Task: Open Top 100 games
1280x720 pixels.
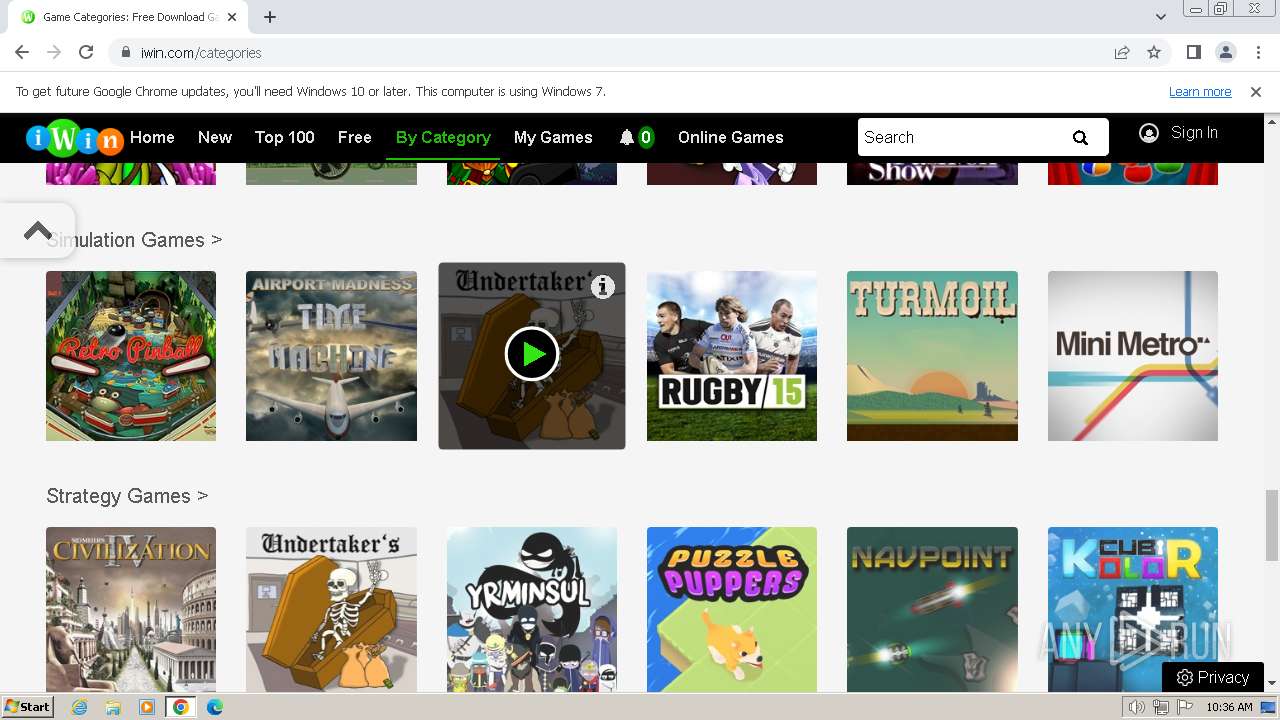Action: tap(285, 138)
